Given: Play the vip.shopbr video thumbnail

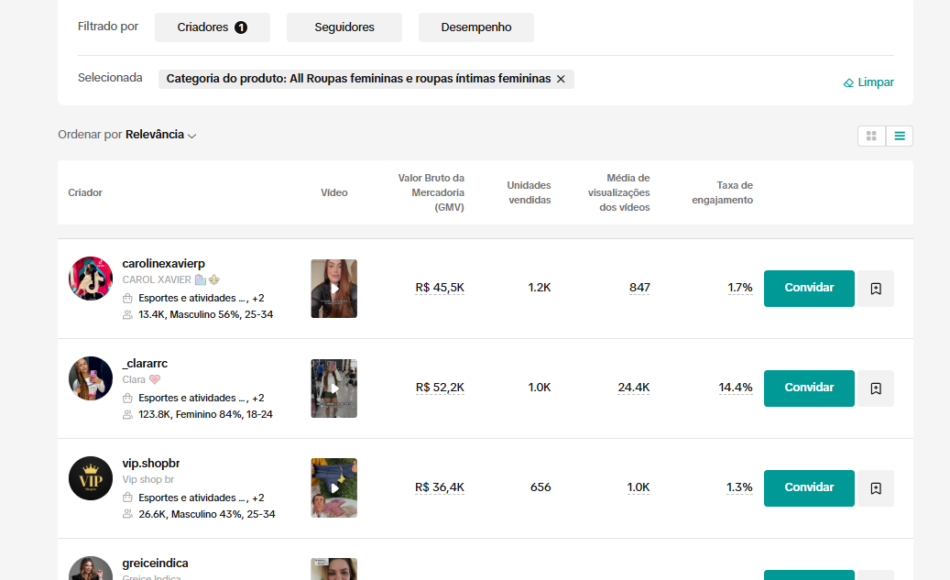Looking at the screenshot, I should pos(333,488).
